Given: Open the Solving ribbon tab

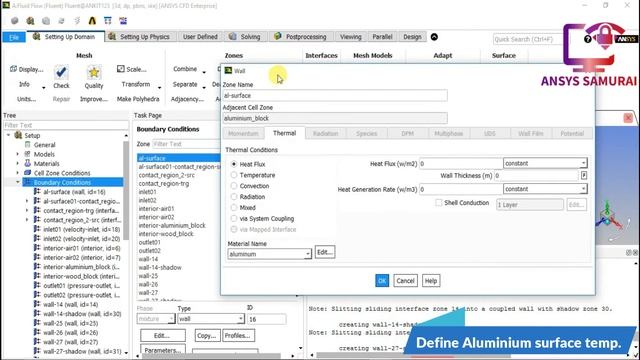Looking at the screenshot, I should coord(245,37).
